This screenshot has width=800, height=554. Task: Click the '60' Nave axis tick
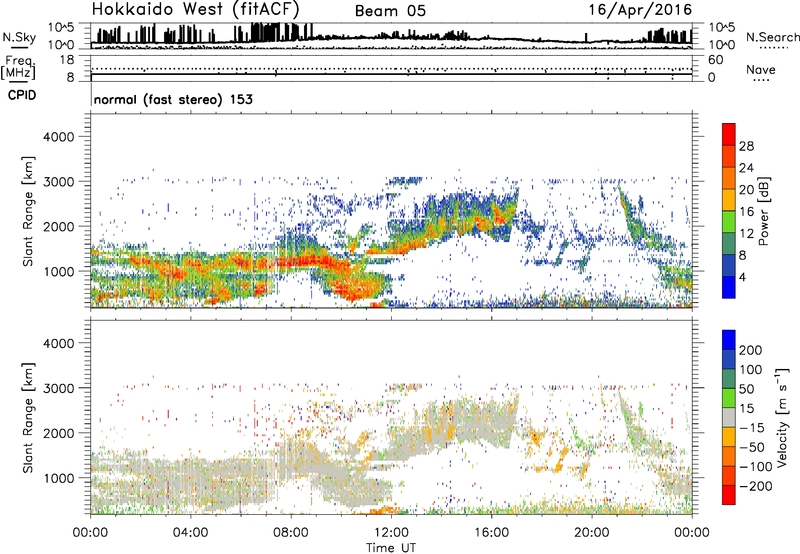[x=715, y=60]
